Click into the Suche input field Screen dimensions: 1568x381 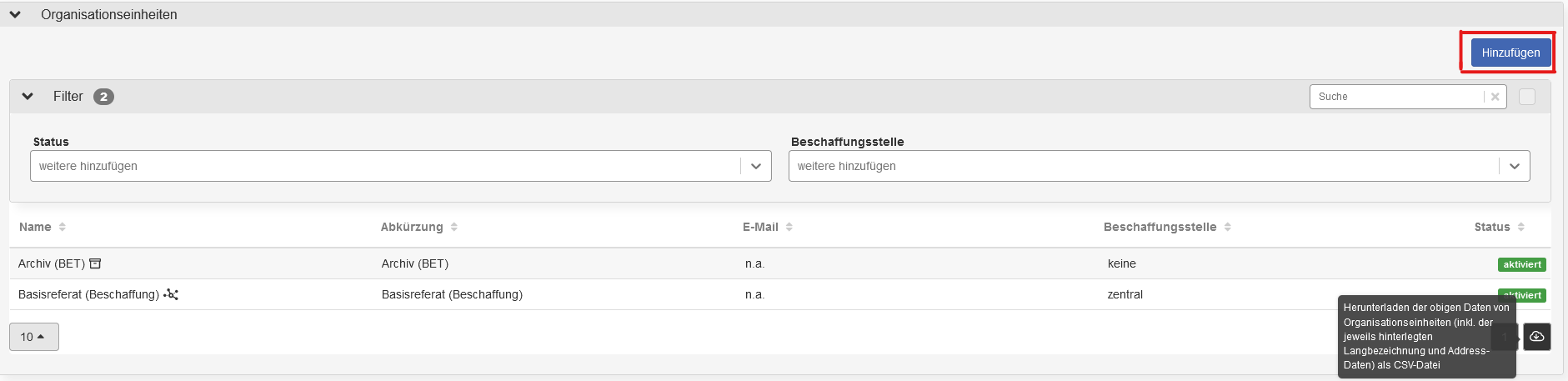(1396, 97)
